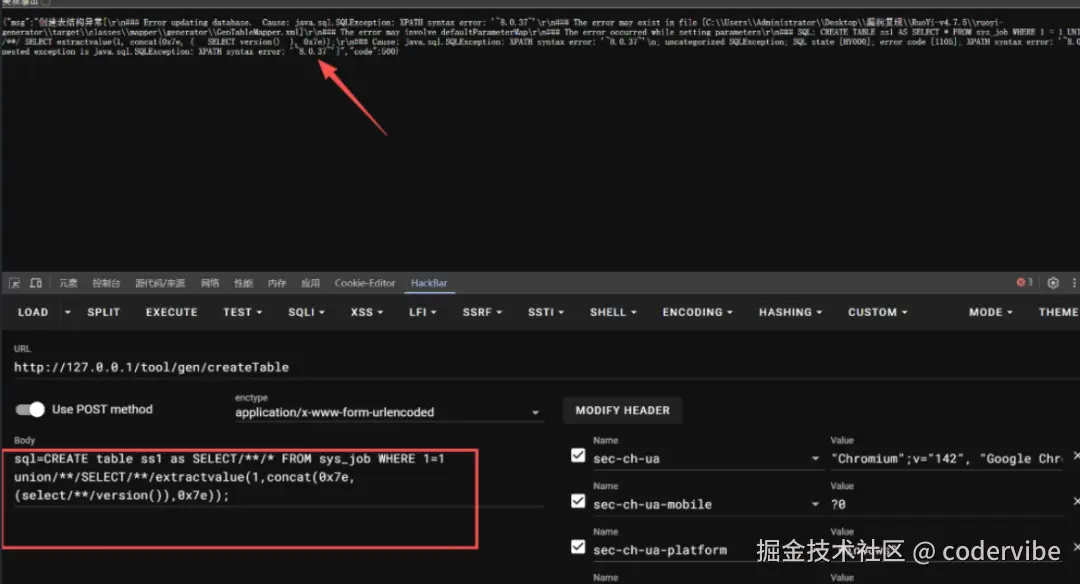
Task: Open the SHELL dropdown menu
Action: pyautogui.click(x=613, y=312)
